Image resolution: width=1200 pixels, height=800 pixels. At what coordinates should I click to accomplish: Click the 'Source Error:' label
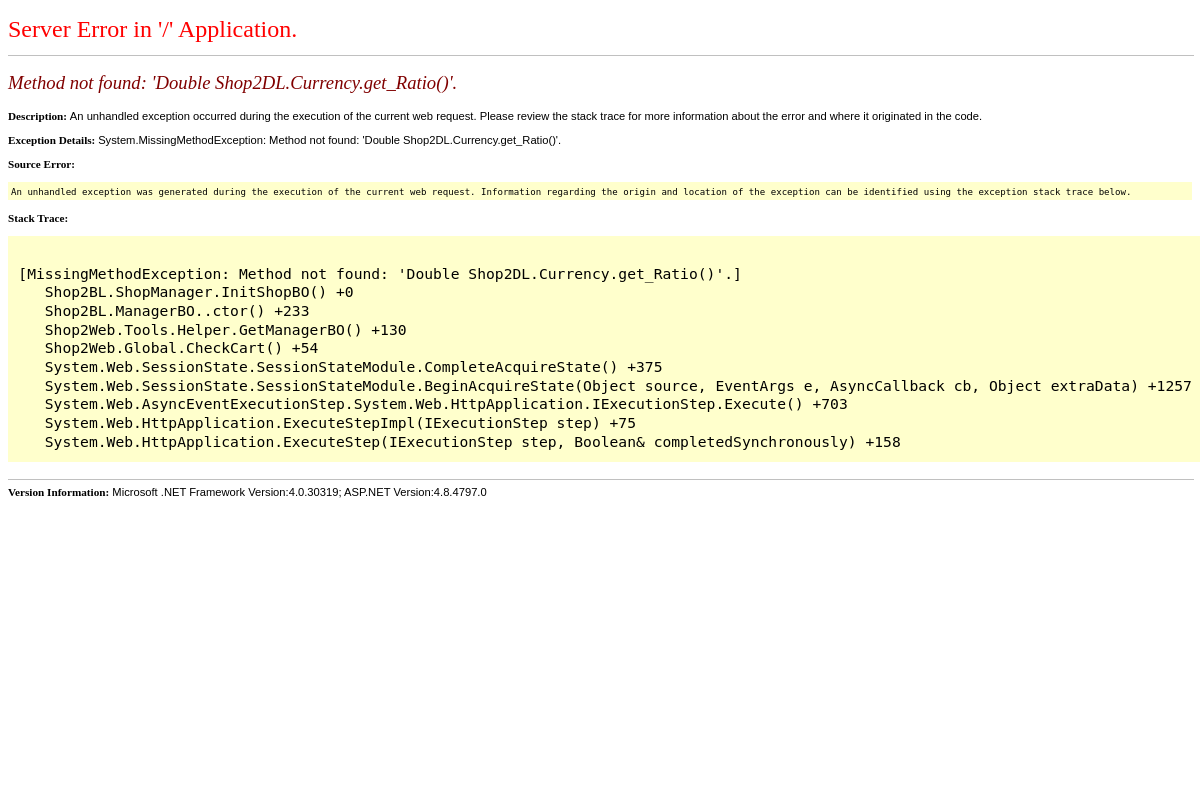(x=41, y=164)
